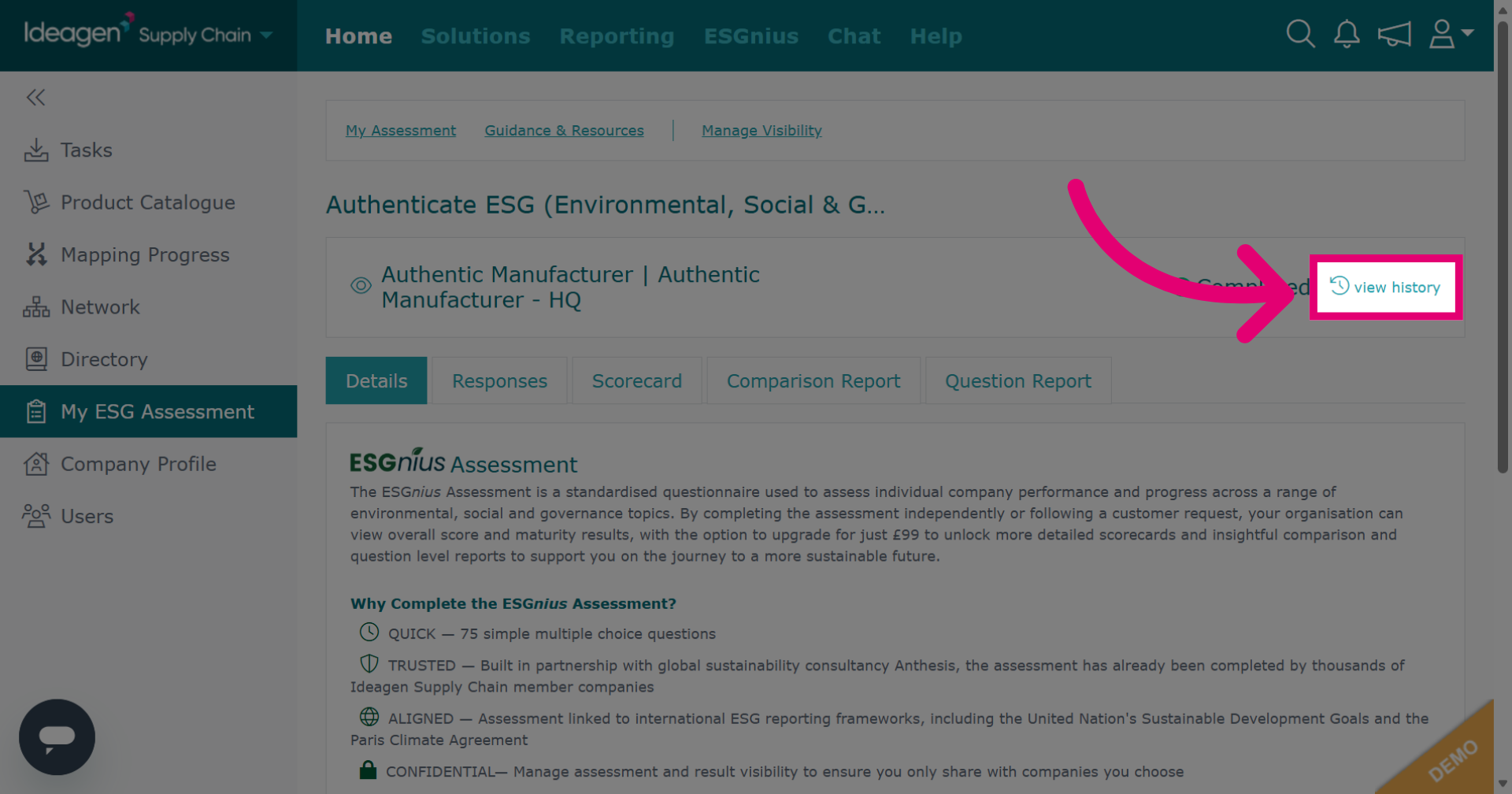Click the 'Why Complete the ESGnius Assessment?' heading
This screenshot has width=1512, height=794.
point(513,603)
